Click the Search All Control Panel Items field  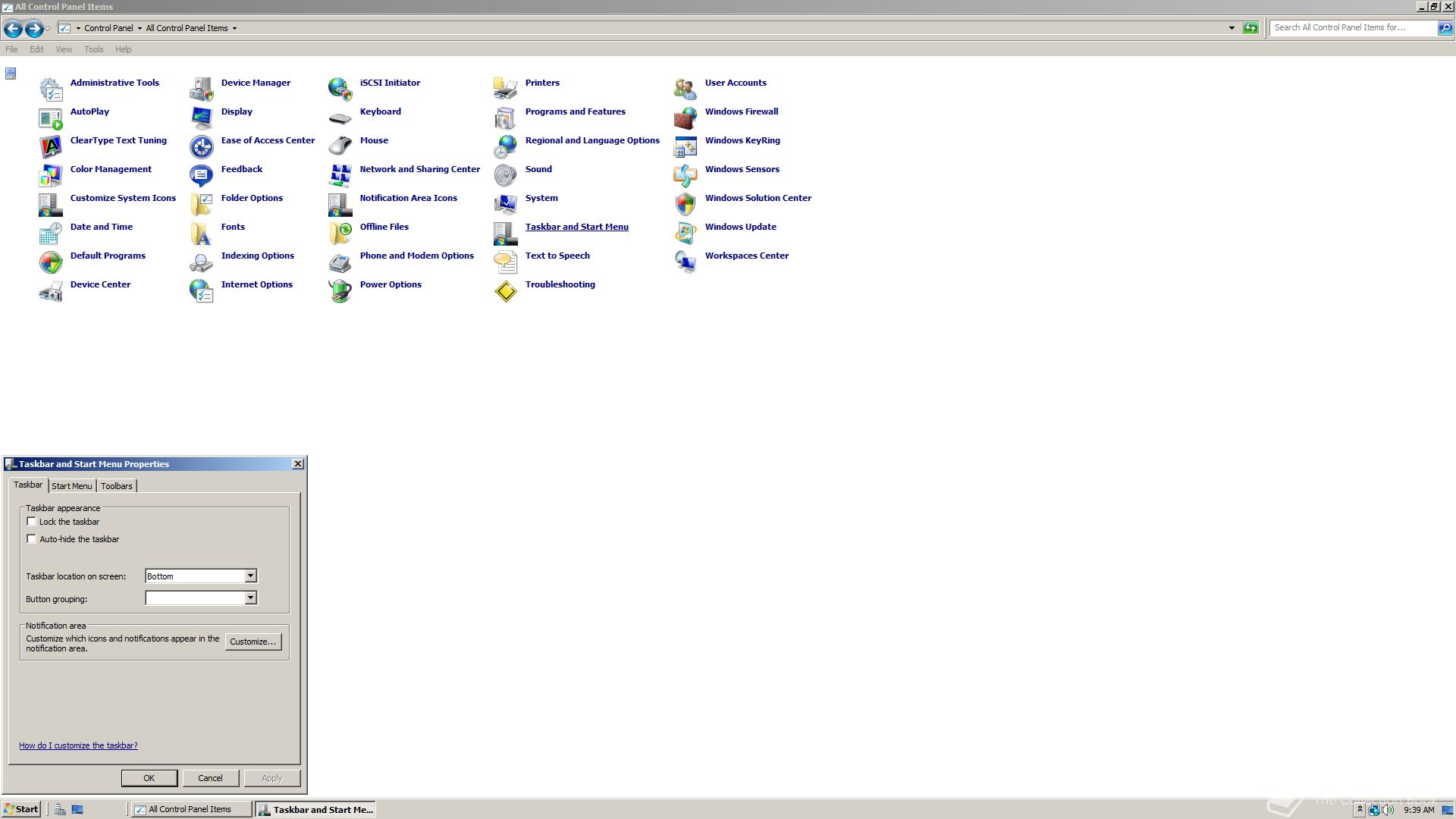coord(1354,28)
